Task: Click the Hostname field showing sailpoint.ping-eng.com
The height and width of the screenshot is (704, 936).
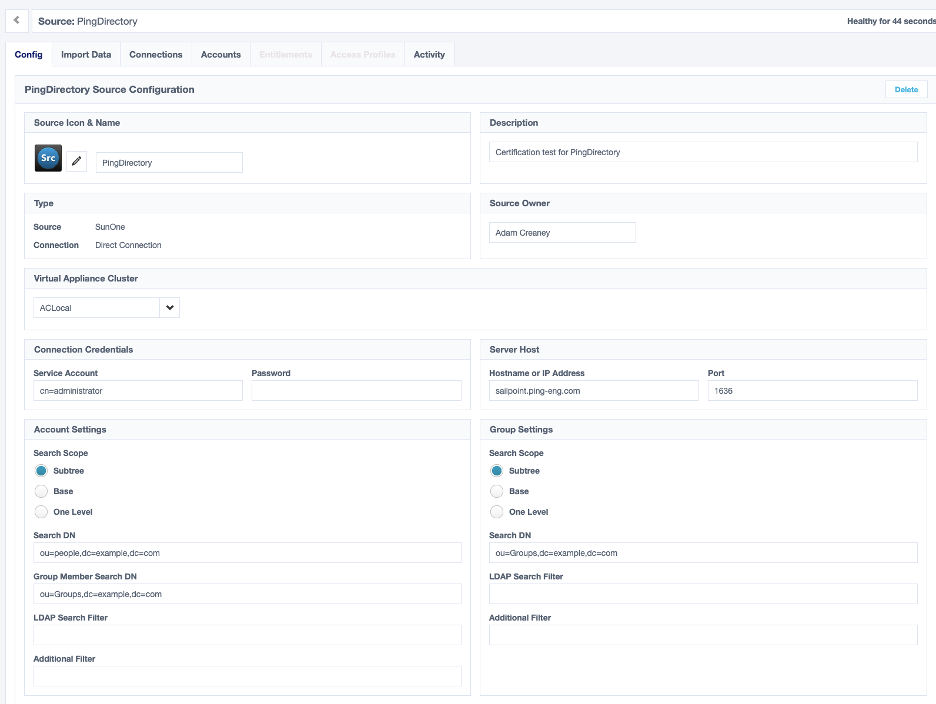Action: tap(594, 390)
